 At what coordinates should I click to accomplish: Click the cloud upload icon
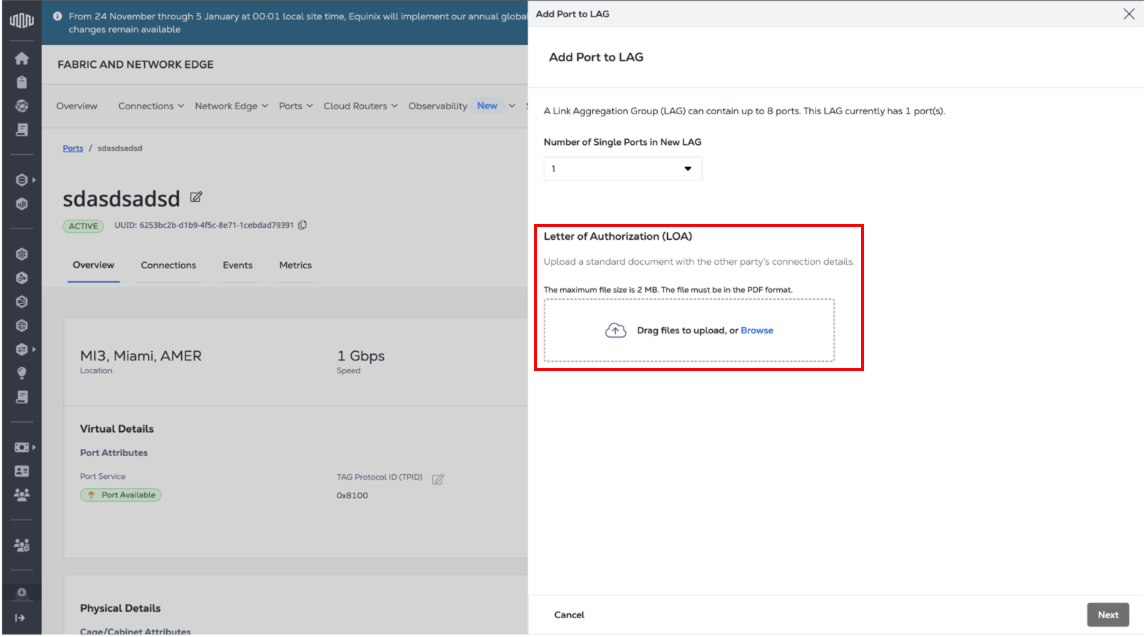click(x=616, y=331)
